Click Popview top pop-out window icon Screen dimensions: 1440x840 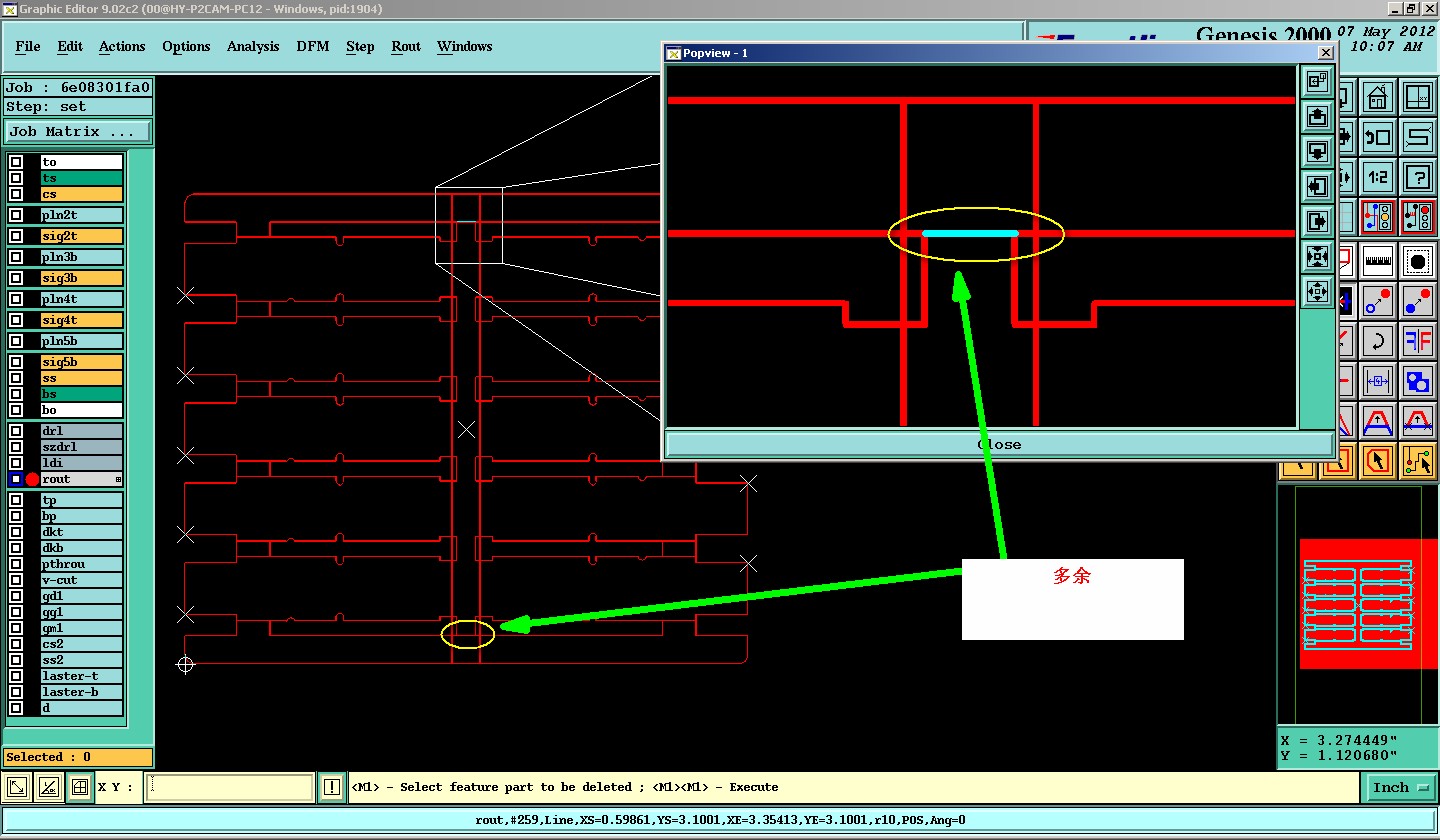pos(1317,82)
